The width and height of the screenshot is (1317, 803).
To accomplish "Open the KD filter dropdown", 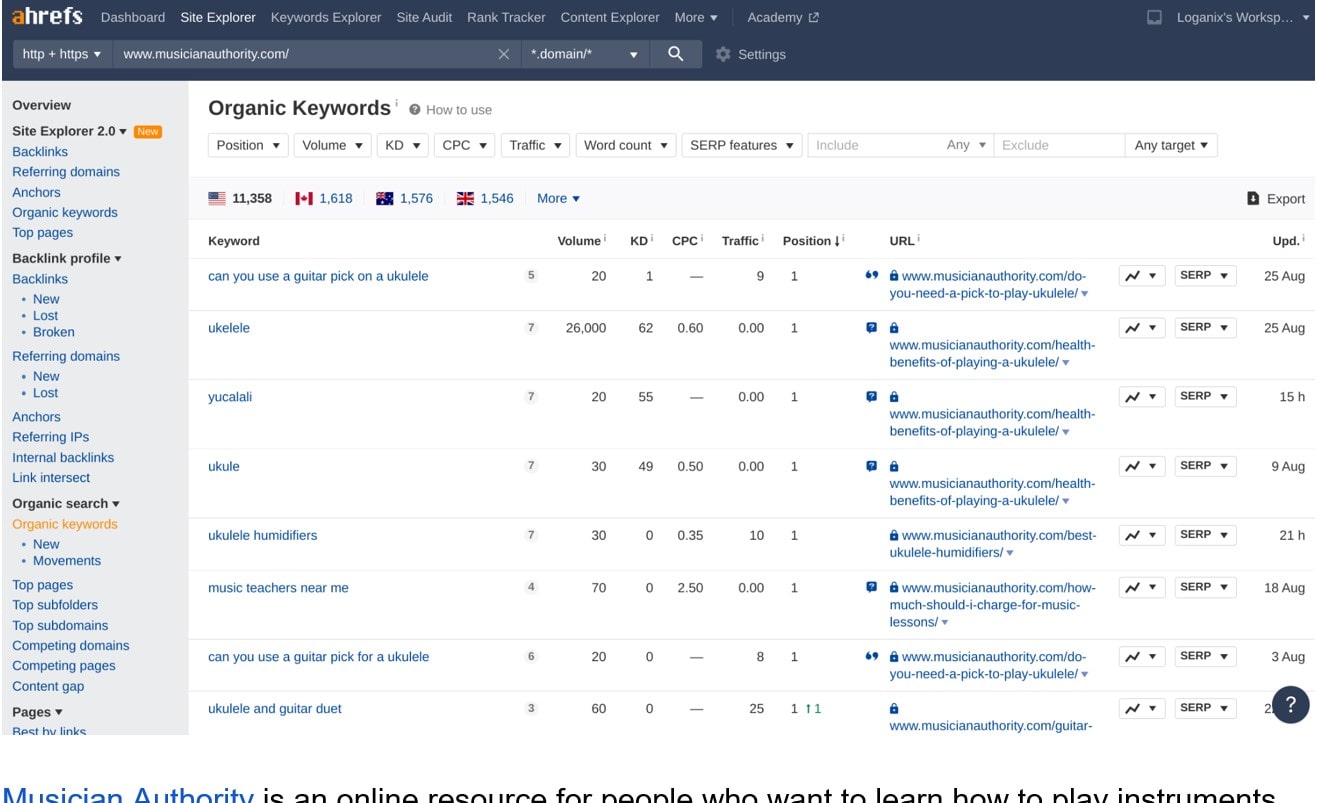I will pos(402,145).
